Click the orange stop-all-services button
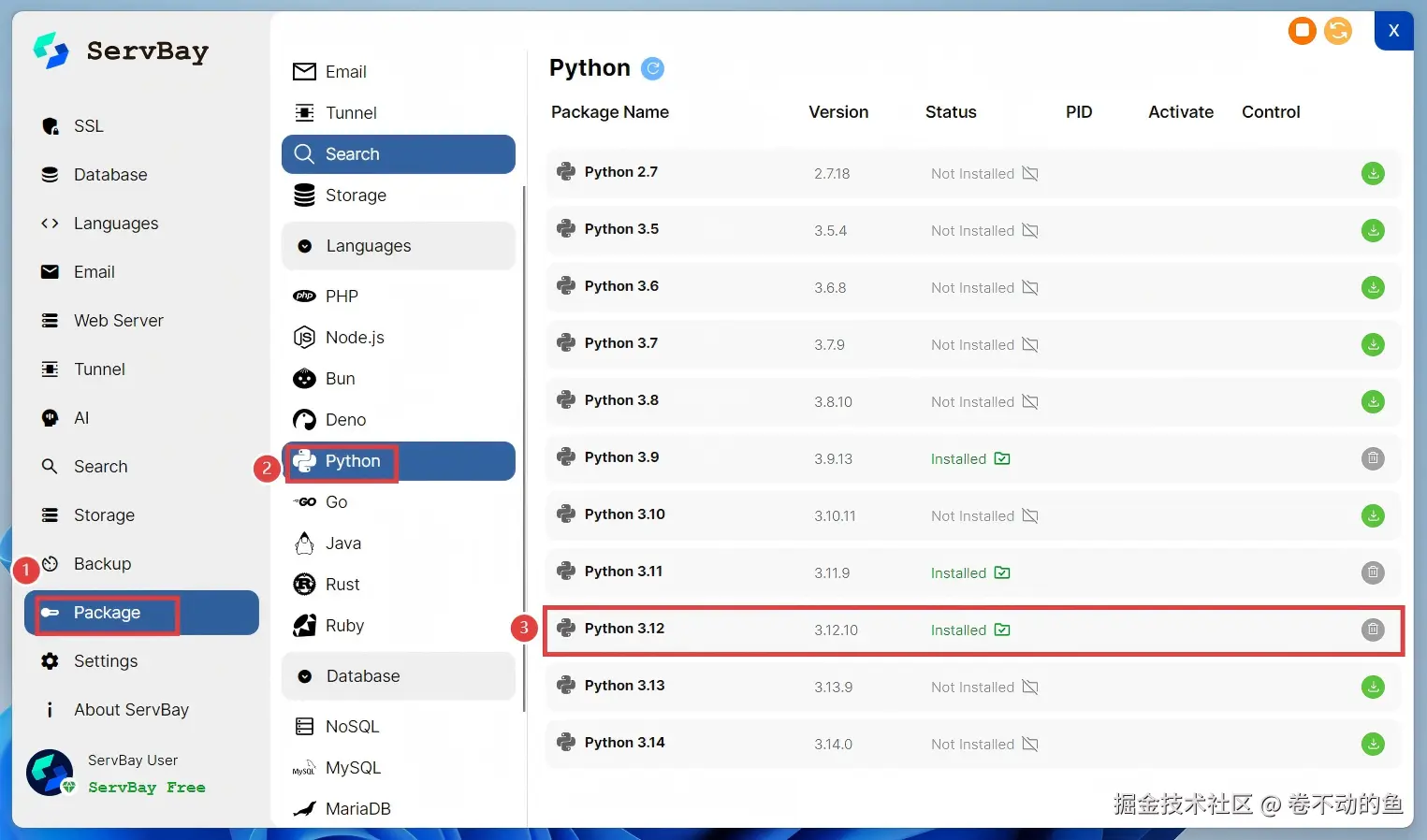This screenshot has width=1427, height=840. 1302,31
